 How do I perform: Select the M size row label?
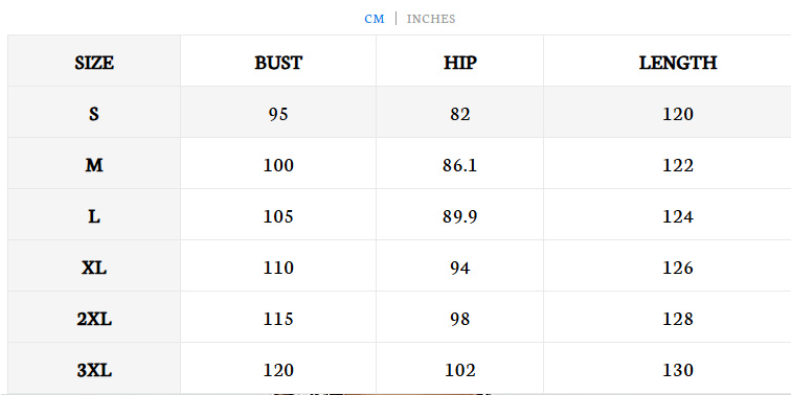point(94,165)
